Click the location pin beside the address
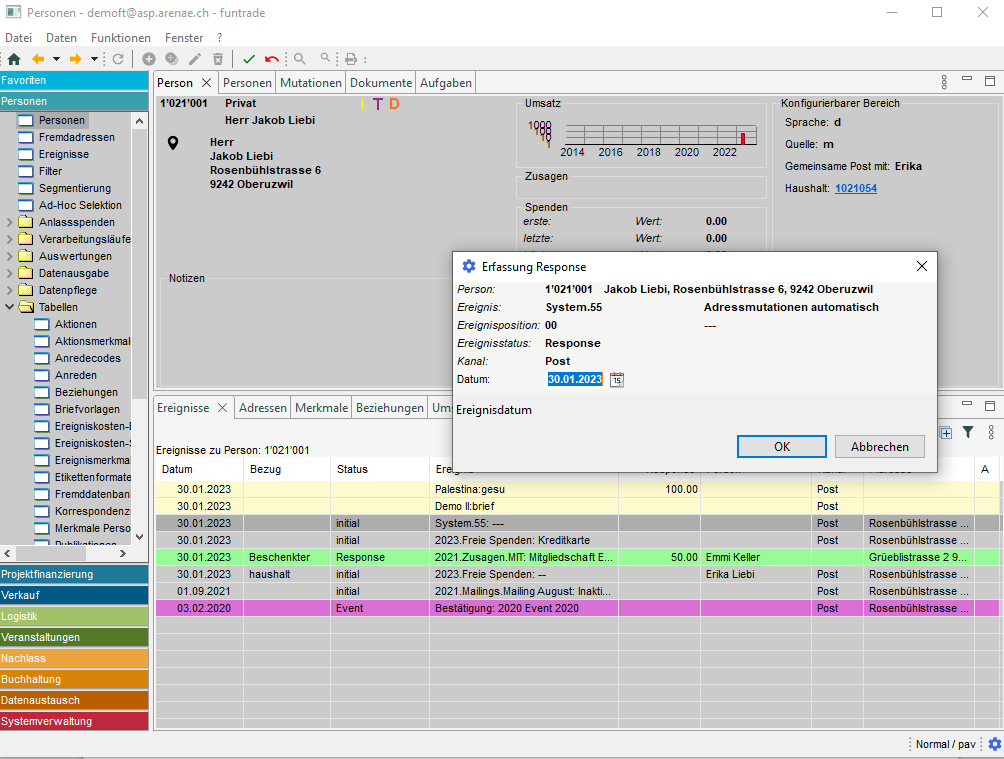 (173, 144)
